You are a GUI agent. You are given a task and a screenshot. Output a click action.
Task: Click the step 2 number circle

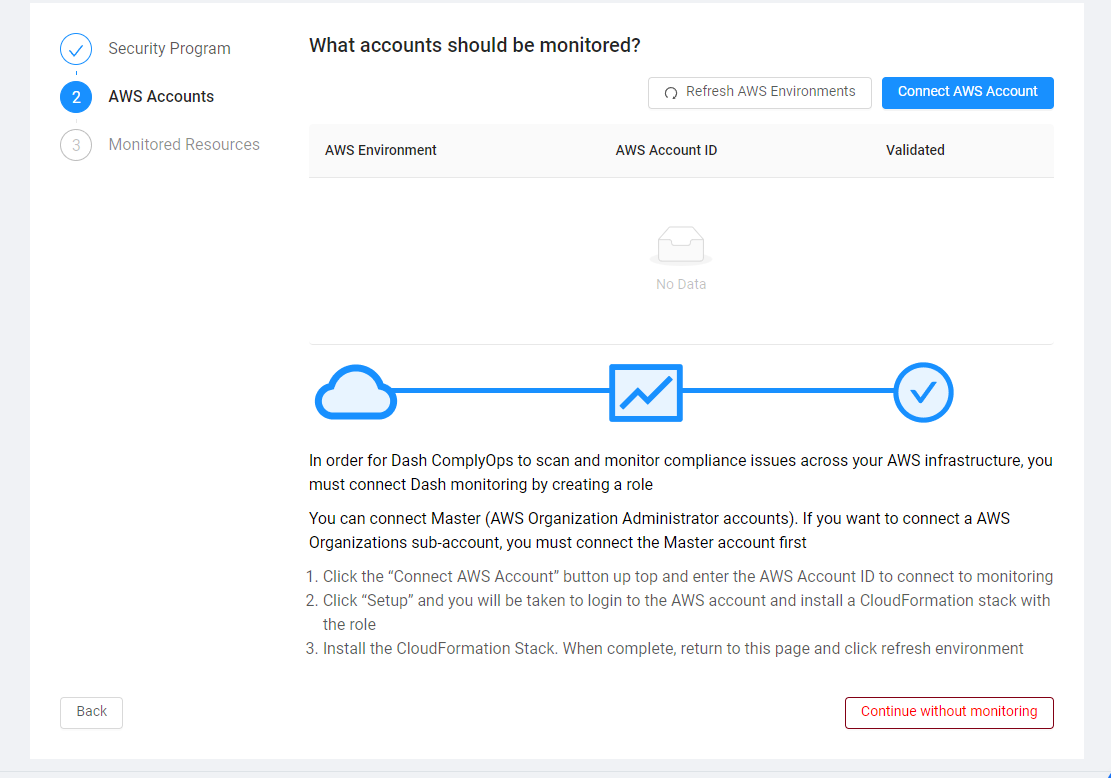(x=76, y=97)
